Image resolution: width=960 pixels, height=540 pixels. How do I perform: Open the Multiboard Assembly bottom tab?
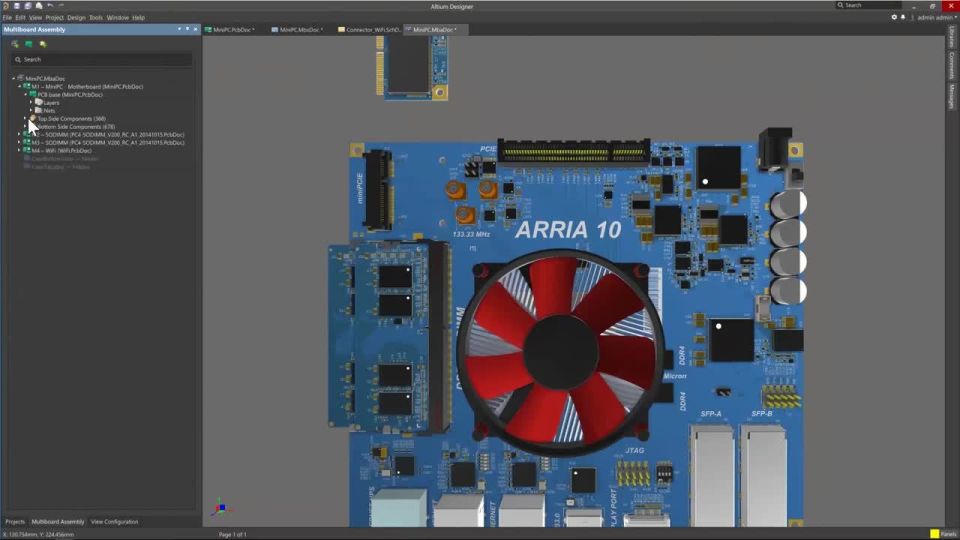pos(58,522)
